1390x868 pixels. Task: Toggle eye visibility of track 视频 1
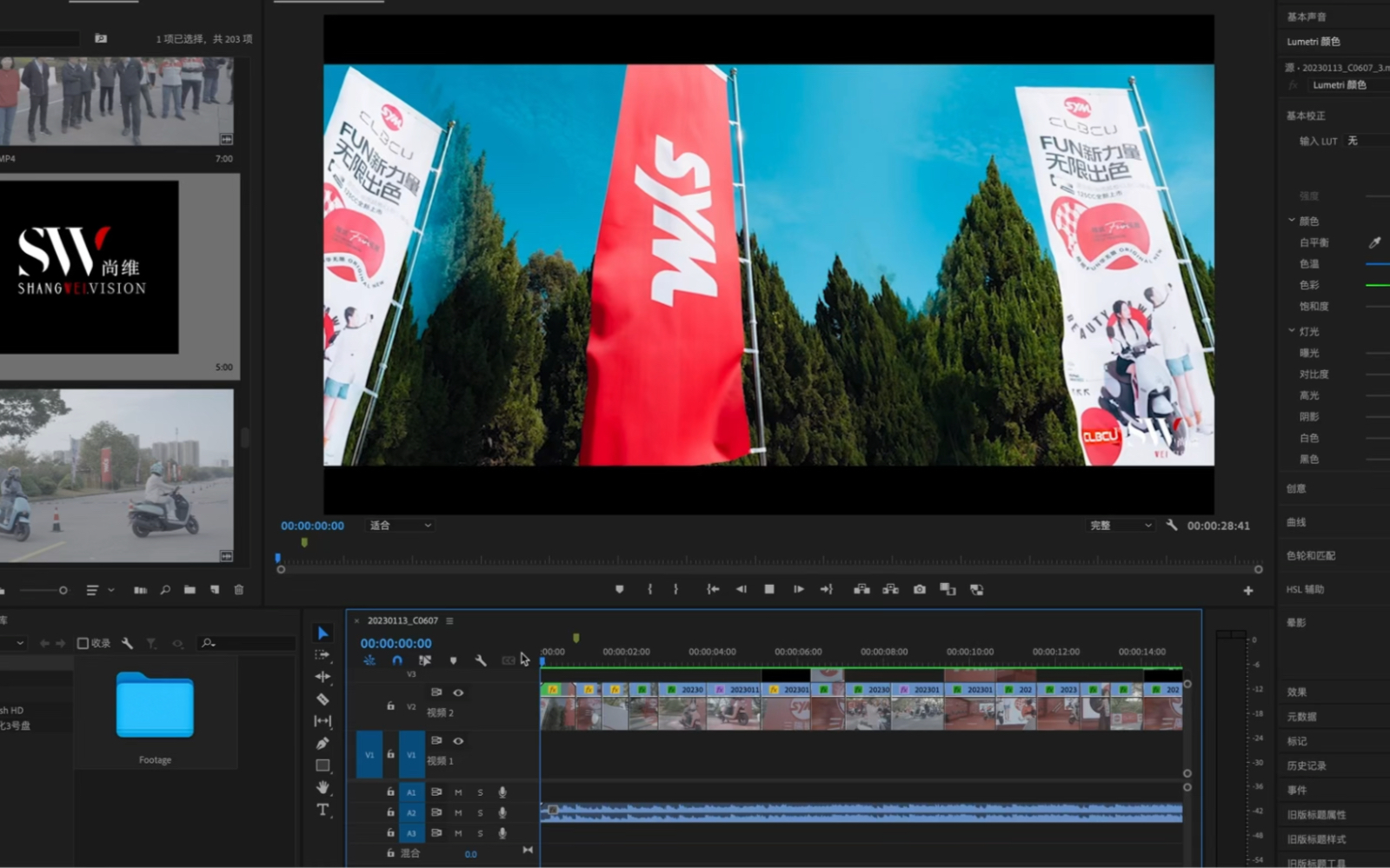pyautogui.click(x=458, y=741)
